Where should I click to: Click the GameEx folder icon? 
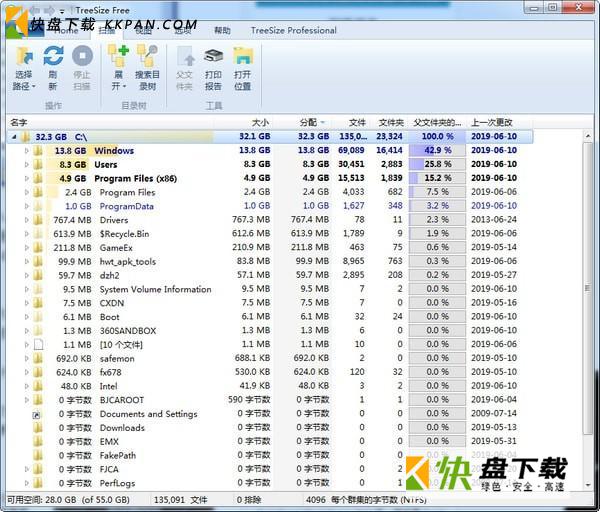38,248
